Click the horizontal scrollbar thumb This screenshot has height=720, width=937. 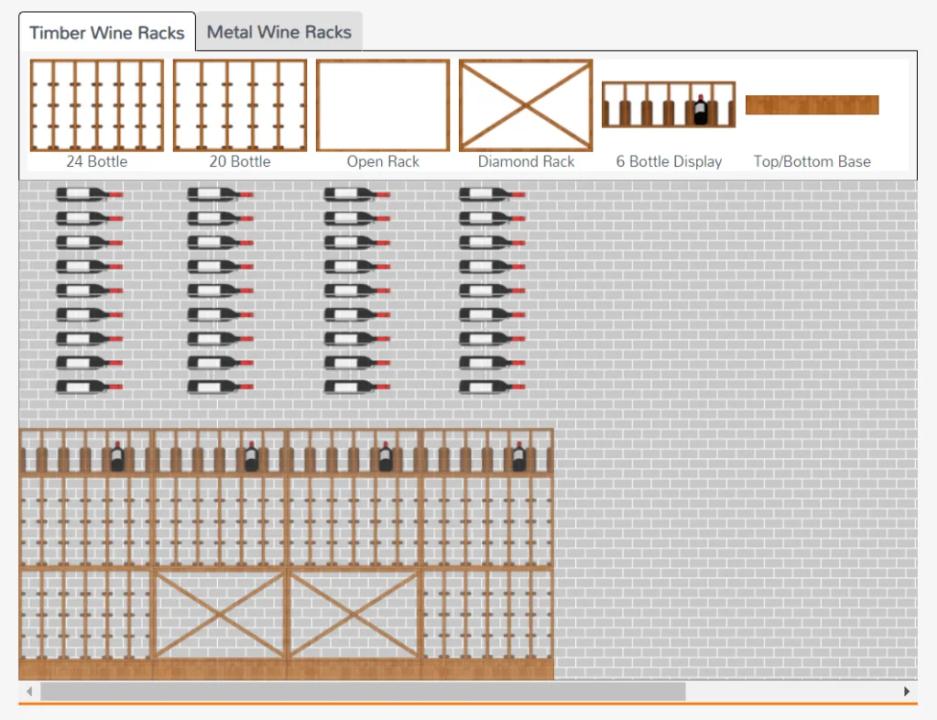(362, 691)
